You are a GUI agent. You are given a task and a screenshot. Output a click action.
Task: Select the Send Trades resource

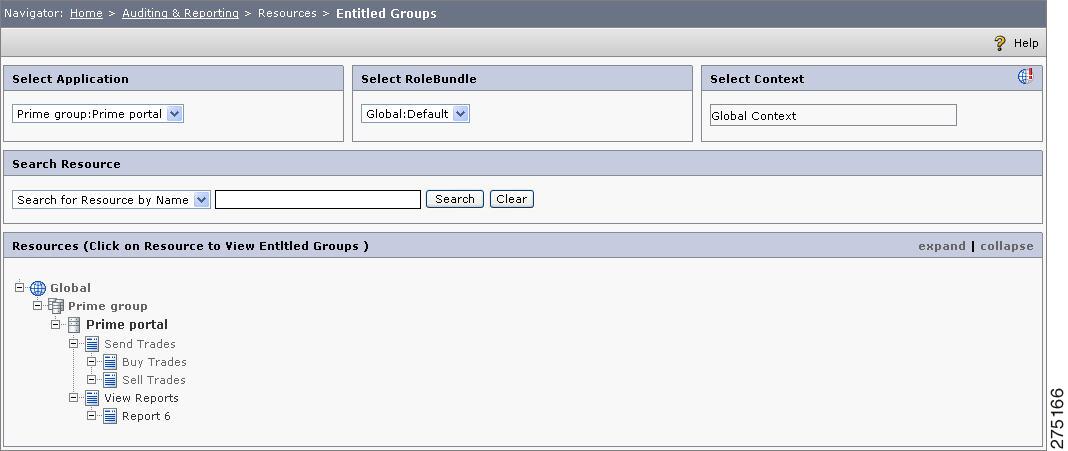(x=140, y=344)
